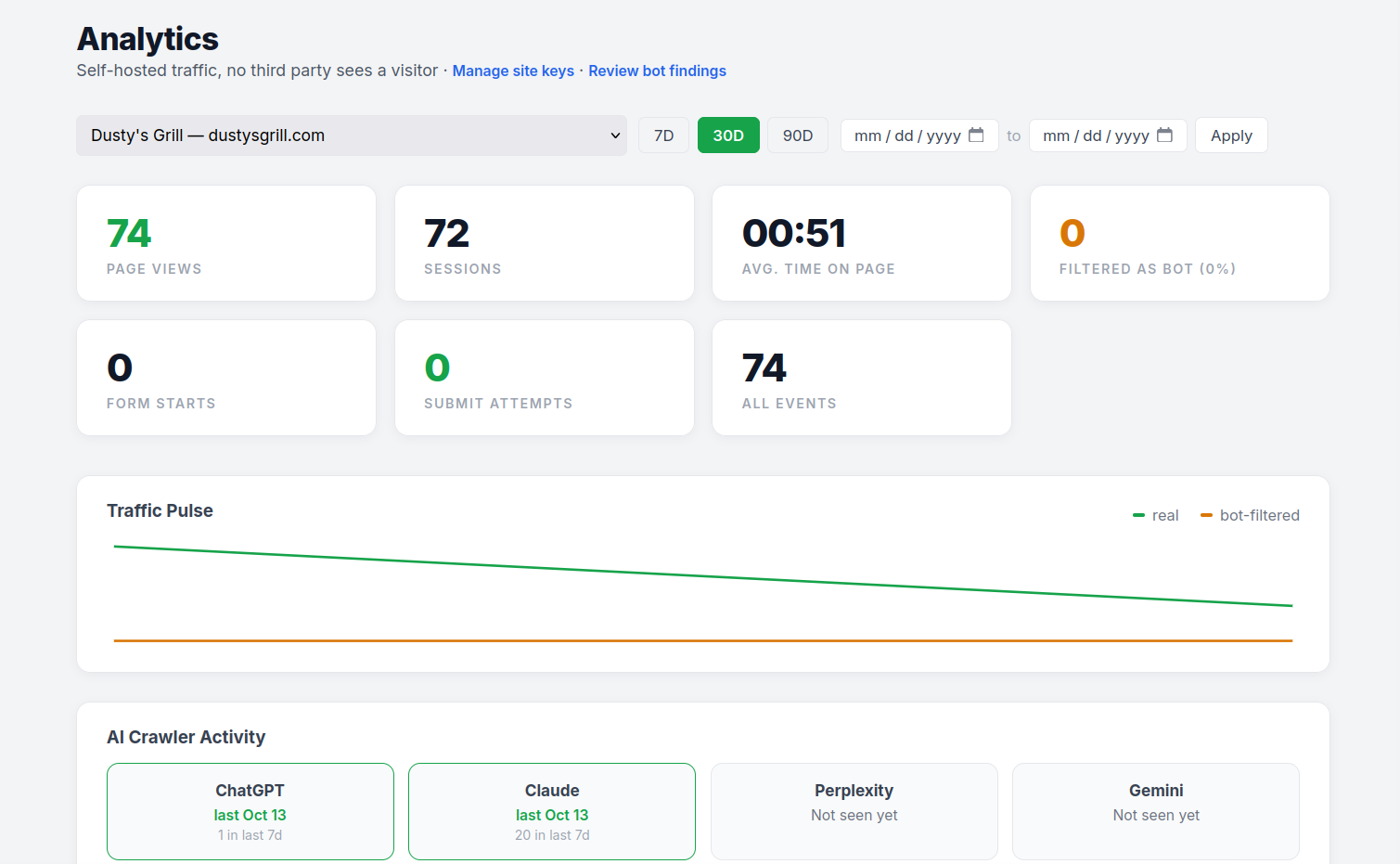The image size is (1400, 864).
Task: Click the 'to' label between dates
Action: tap(1014, 135)
